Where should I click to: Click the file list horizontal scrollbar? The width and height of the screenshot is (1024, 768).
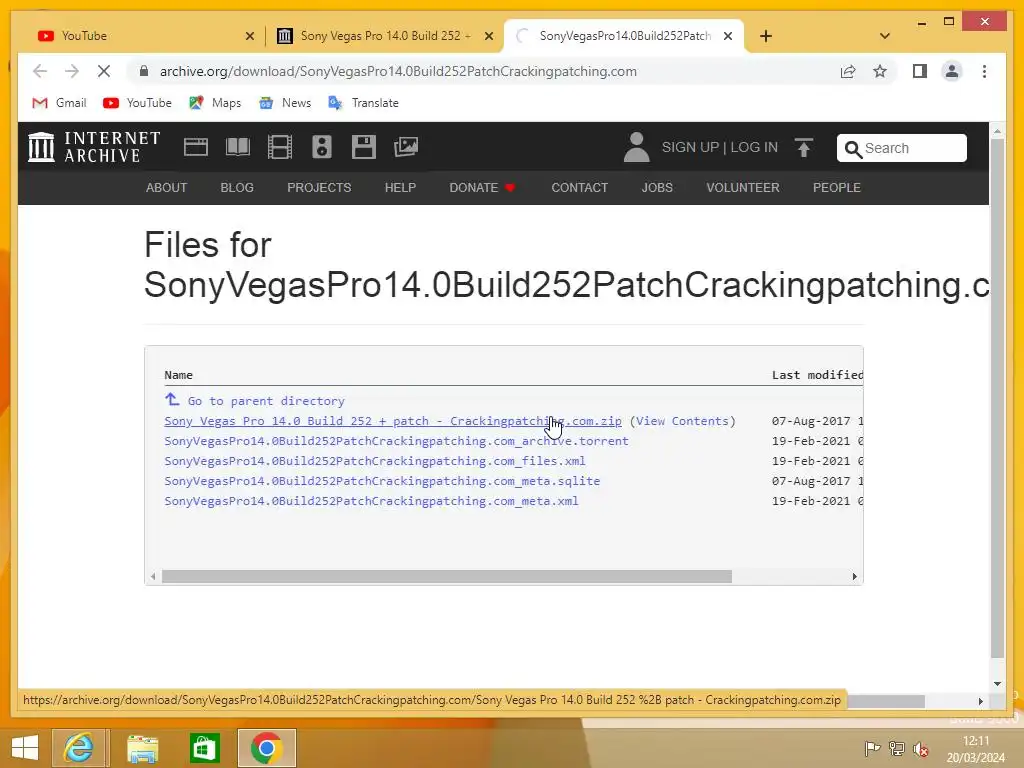[447, 577]
